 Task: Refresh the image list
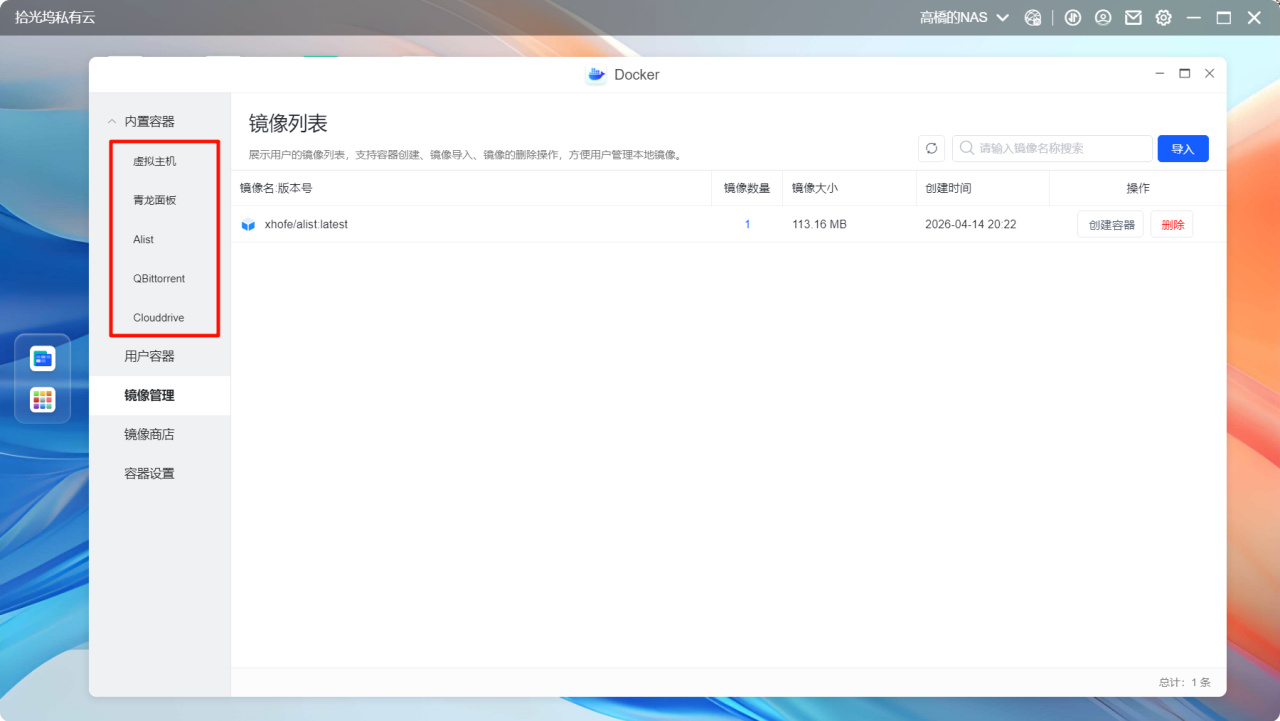(x=931, y=148)
